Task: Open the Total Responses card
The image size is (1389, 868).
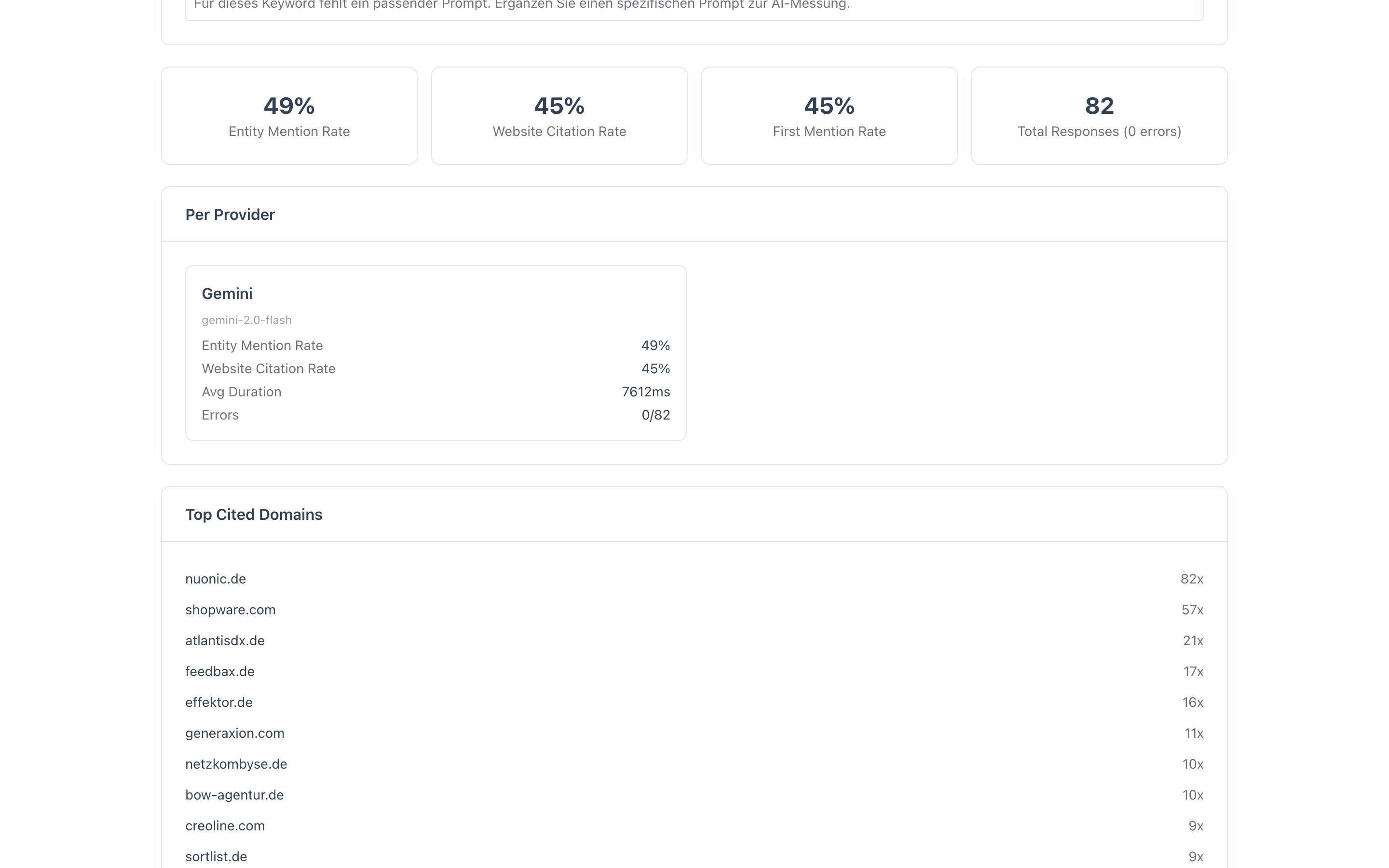Action: pos(1099,115)
